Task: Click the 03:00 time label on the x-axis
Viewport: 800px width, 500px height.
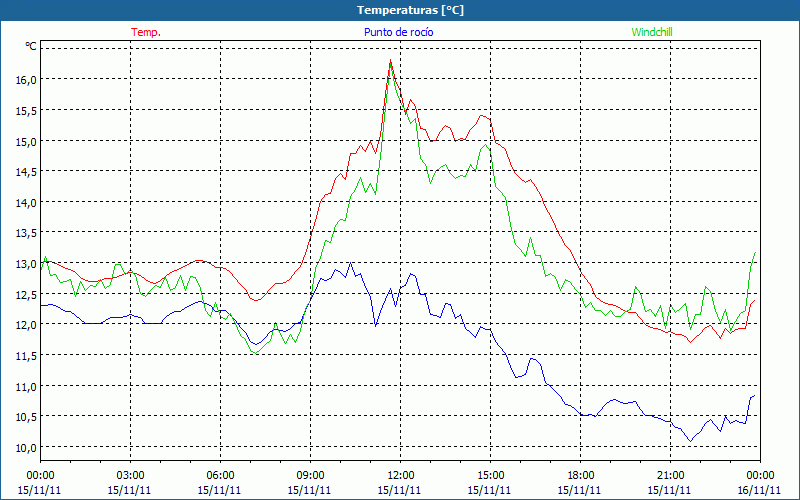Action: [x=130, y=476]
